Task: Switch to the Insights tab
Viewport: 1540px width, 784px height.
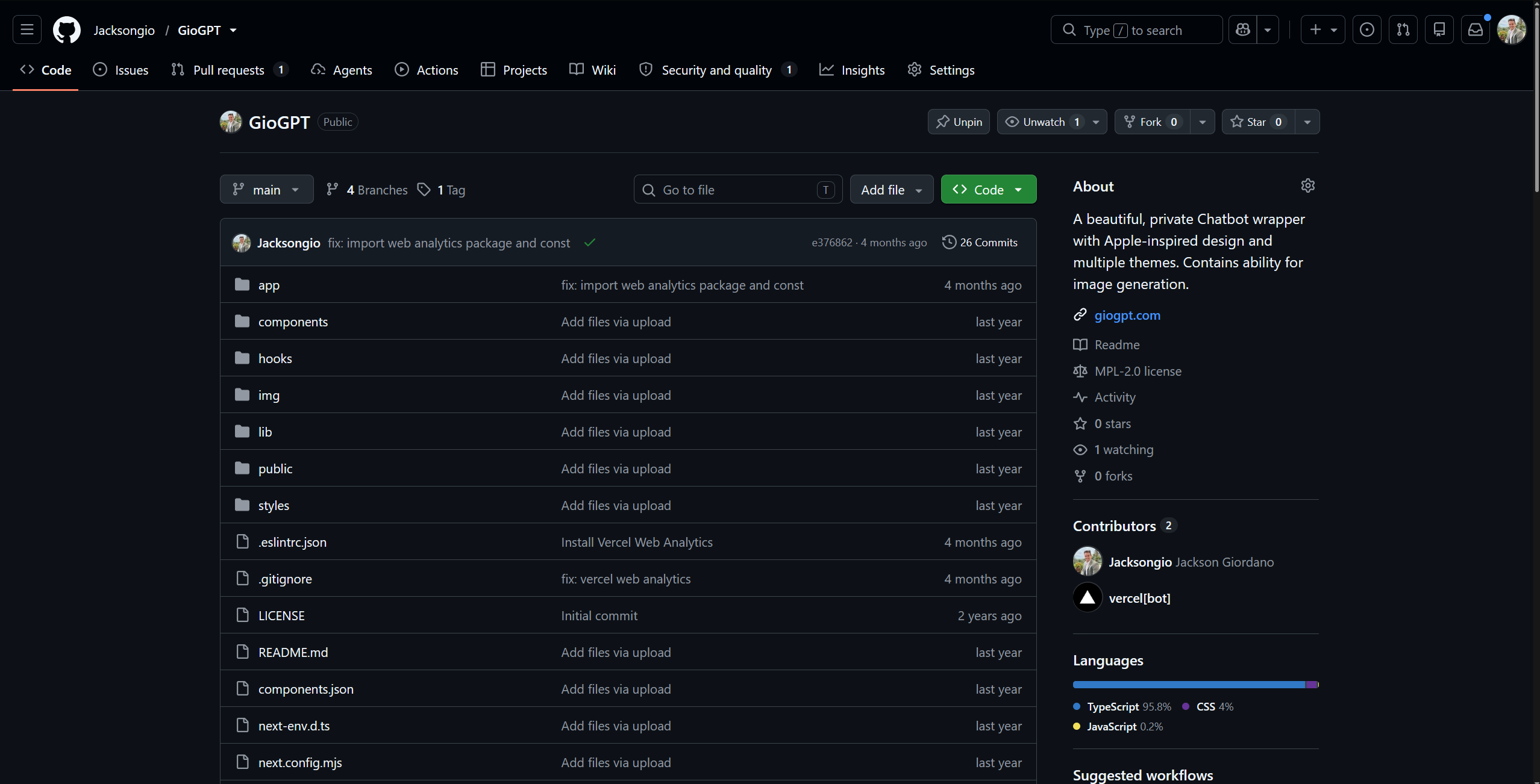Action: pyautogui.click(x=852, y=70)
